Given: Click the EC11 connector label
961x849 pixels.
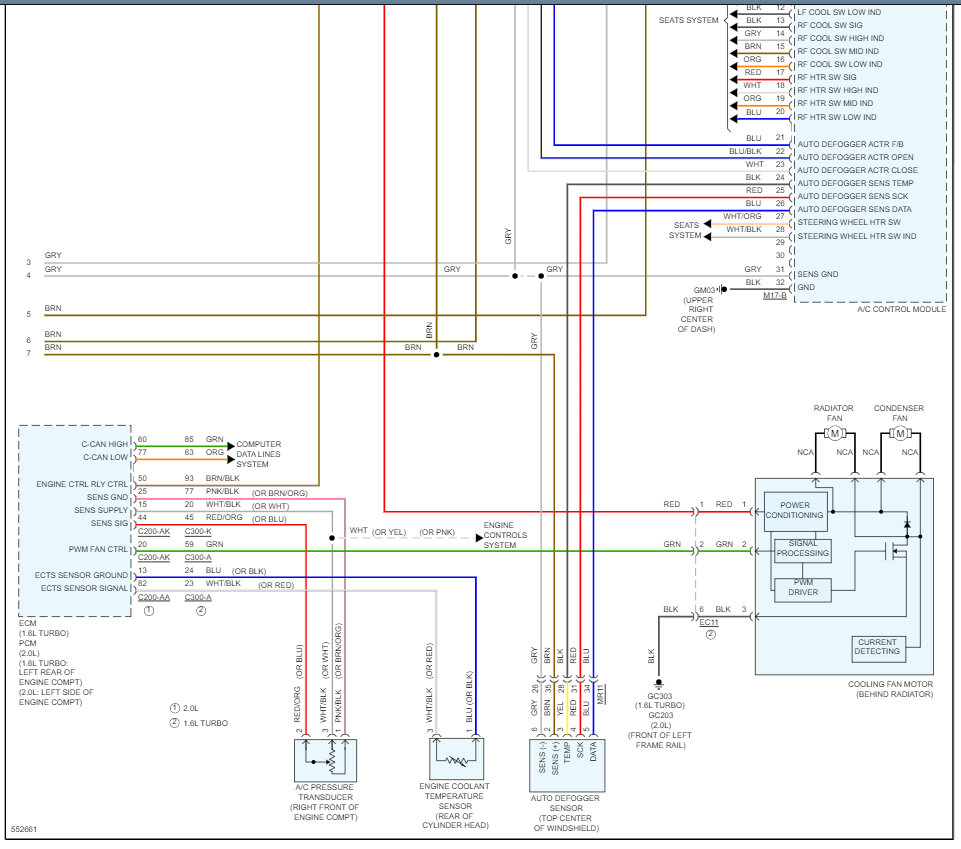Looking at the screenshot, I should point(708,622).
